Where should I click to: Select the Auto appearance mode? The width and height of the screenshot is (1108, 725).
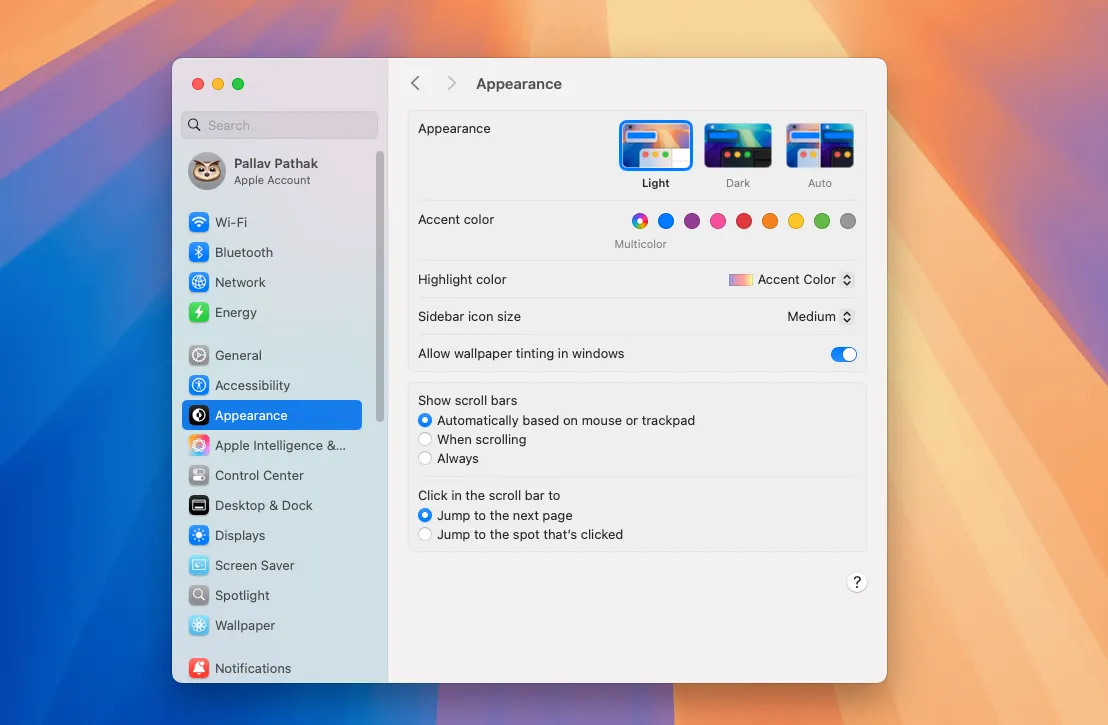pos(819,144)
